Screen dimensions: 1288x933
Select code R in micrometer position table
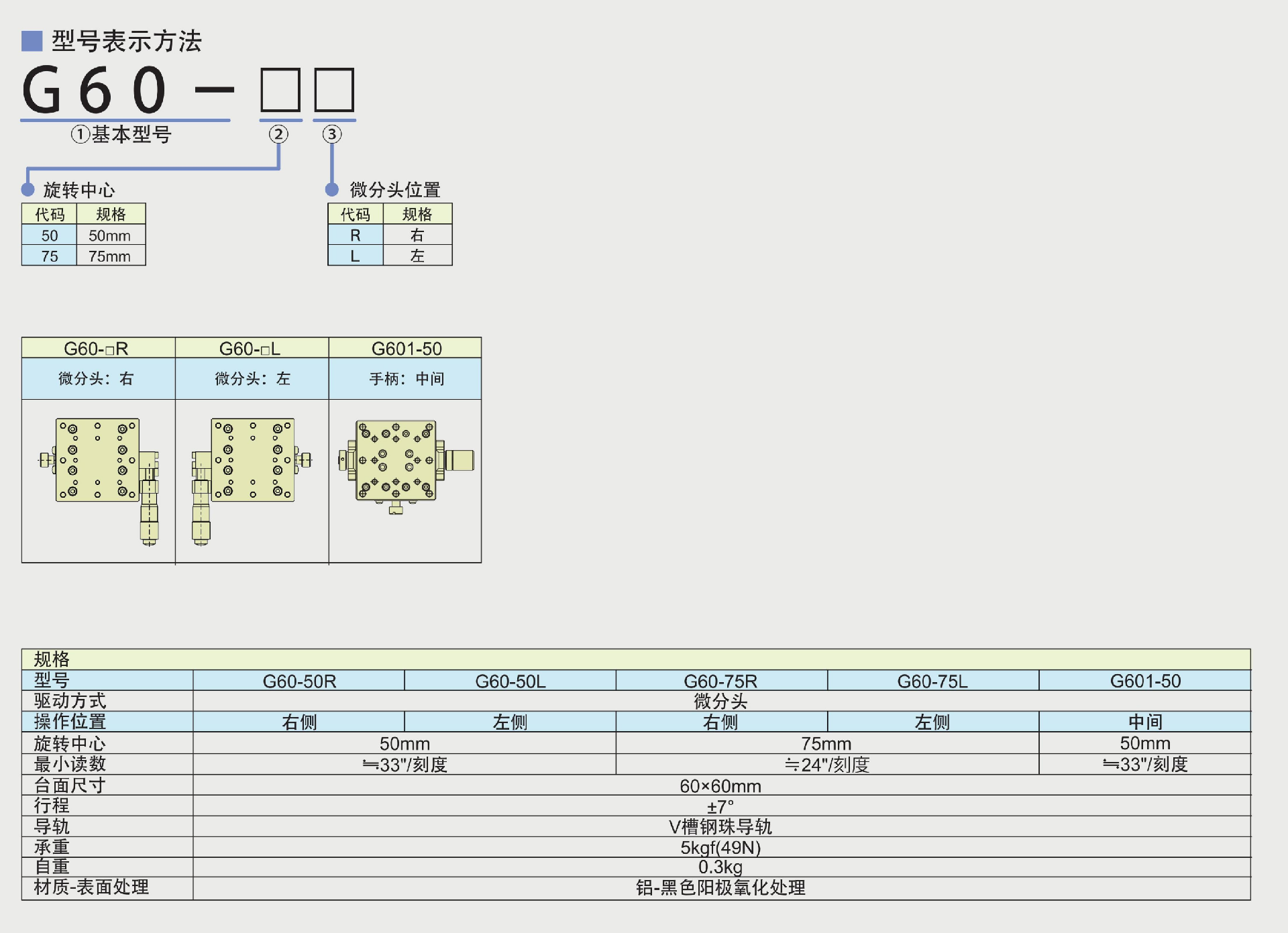click(x=355, y=235)
